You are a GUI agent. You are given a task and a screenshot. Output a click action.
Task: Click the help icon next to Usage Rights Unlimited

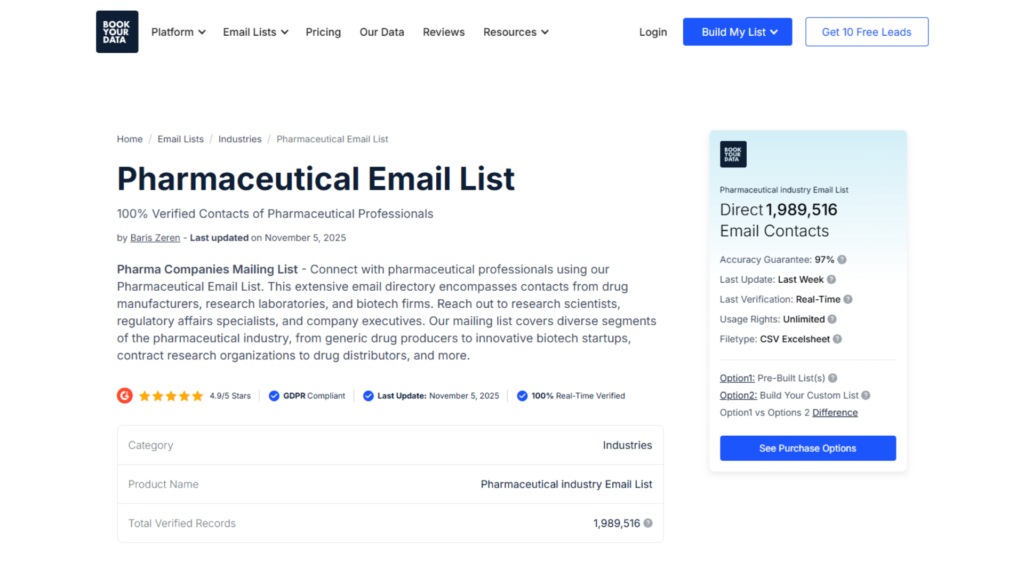[x=832, y=319]
